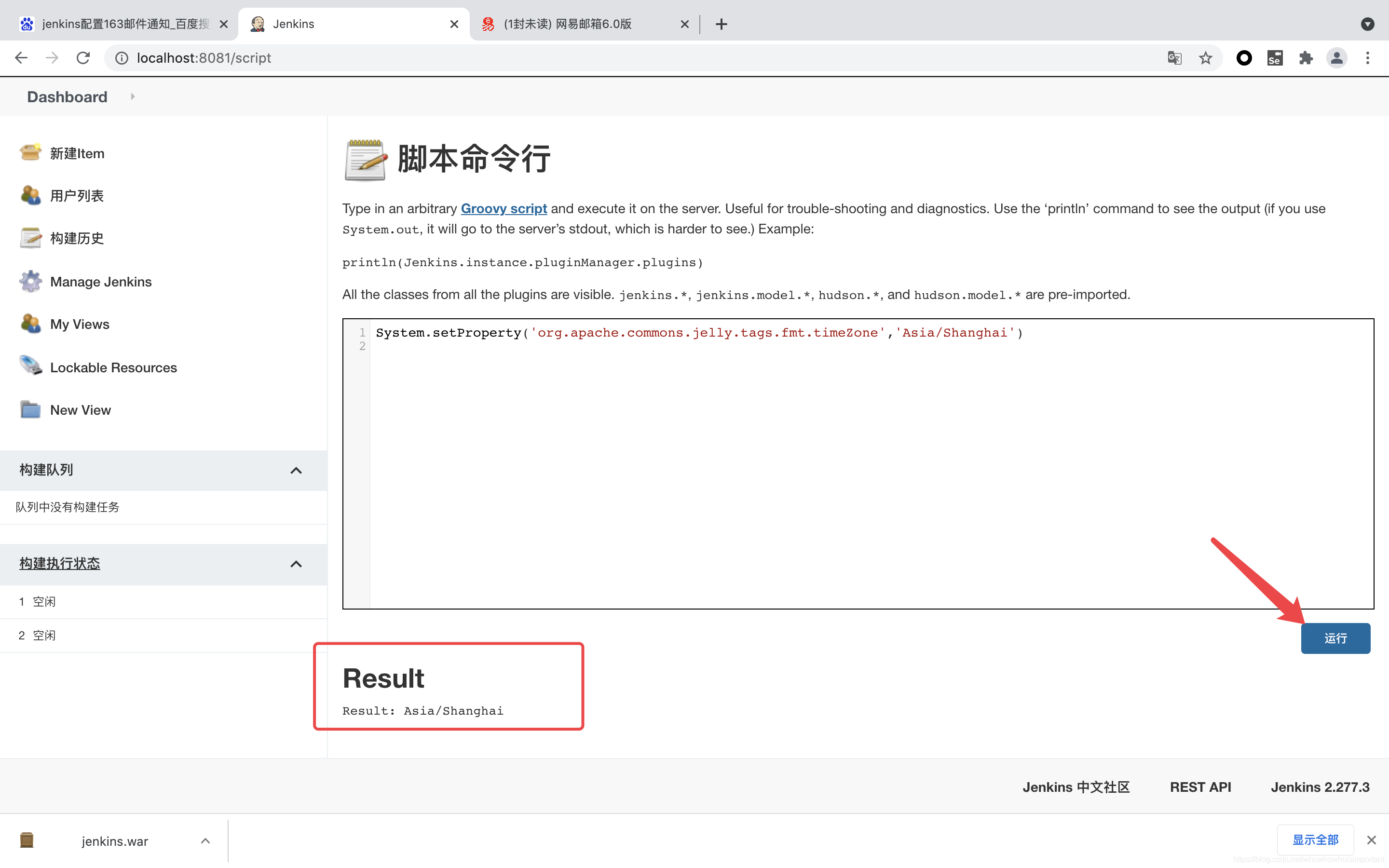
Task: Open the 用户列表 link
Action: coord(77,196)
